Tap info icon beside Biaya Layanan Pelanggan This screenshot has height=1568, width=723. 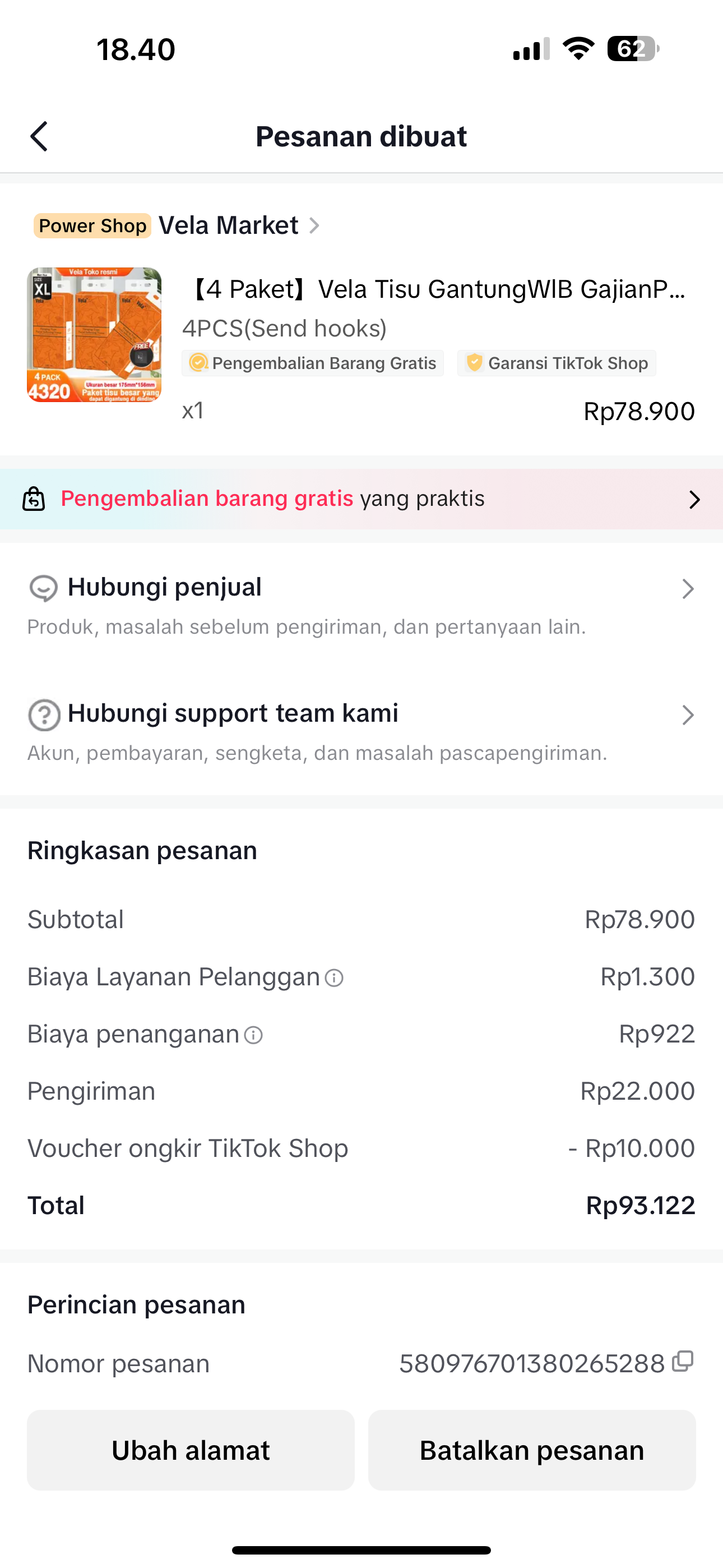click(334, 977)
